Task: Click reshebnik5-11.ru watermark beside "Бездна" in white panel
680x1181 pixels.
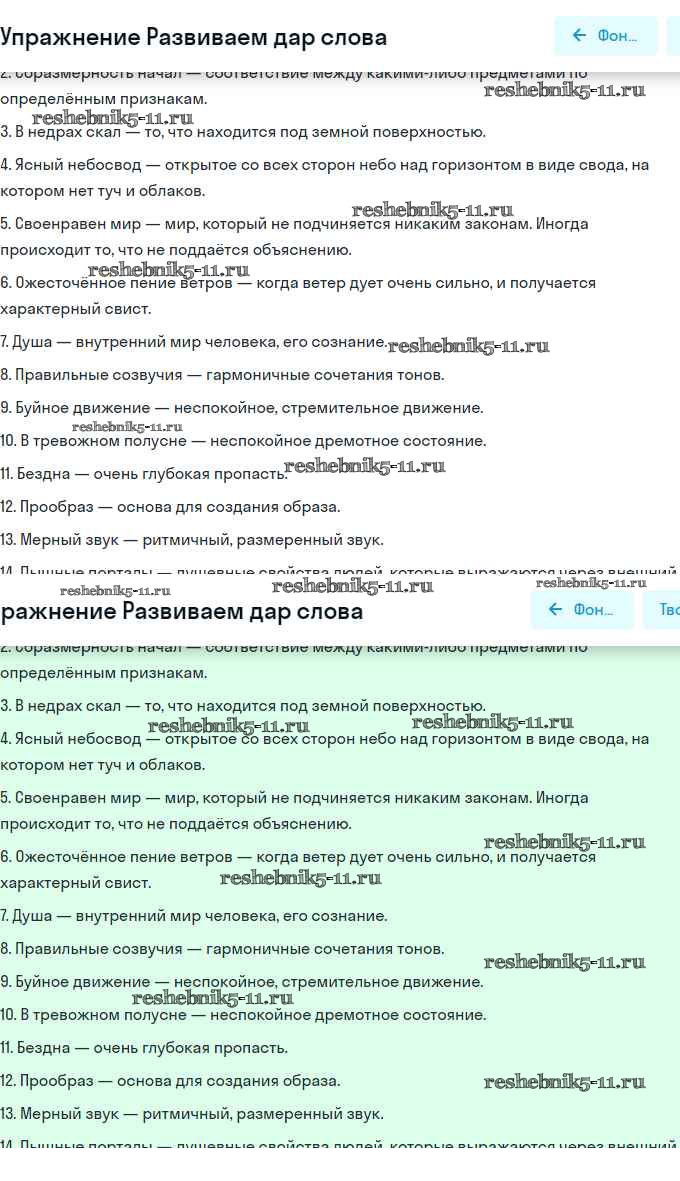Action: pyautogui.click(x=365, y=466)
